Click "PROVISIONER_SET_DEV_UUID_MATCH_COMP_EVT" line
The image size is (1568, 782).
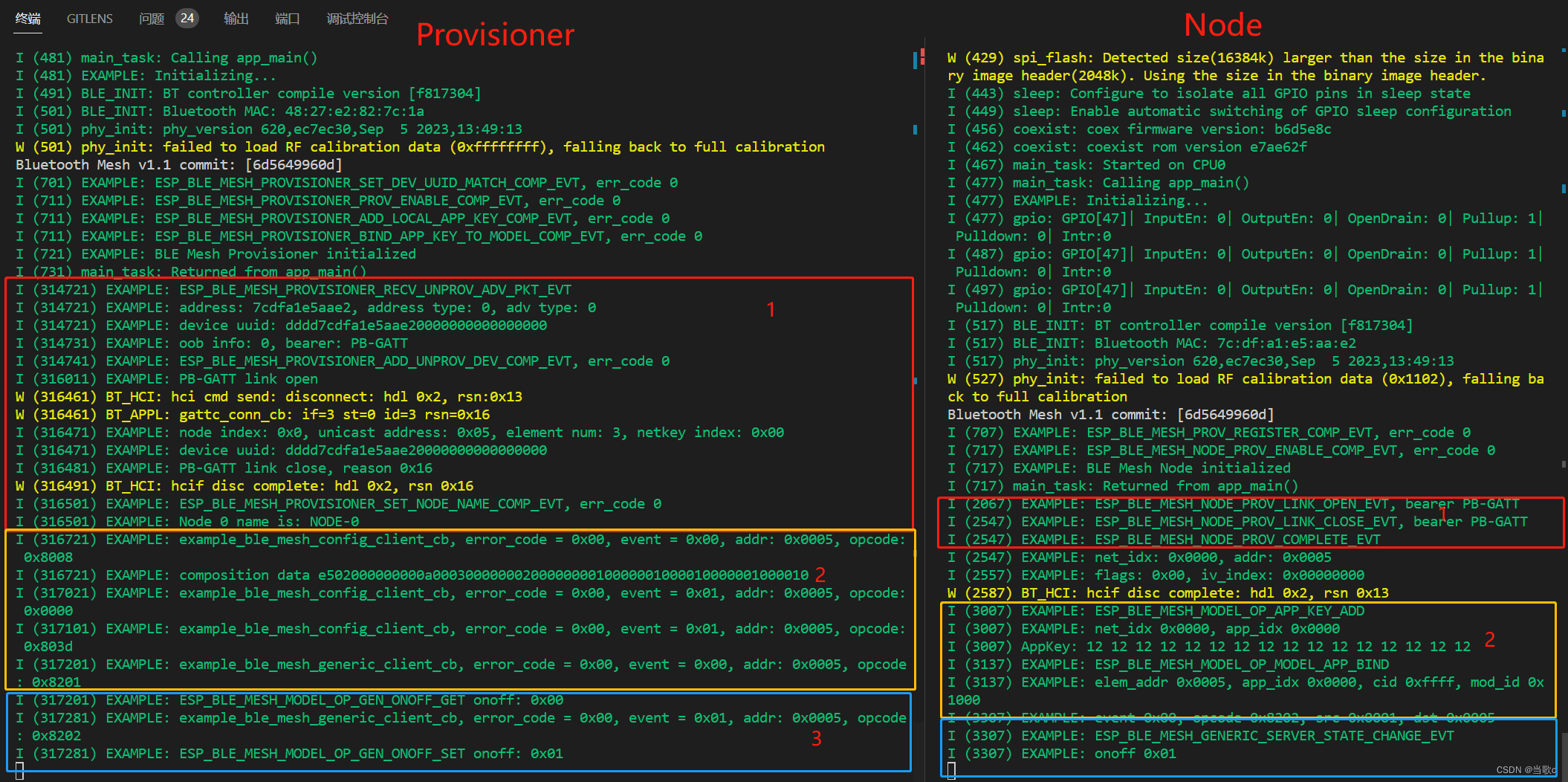(347, 183)
